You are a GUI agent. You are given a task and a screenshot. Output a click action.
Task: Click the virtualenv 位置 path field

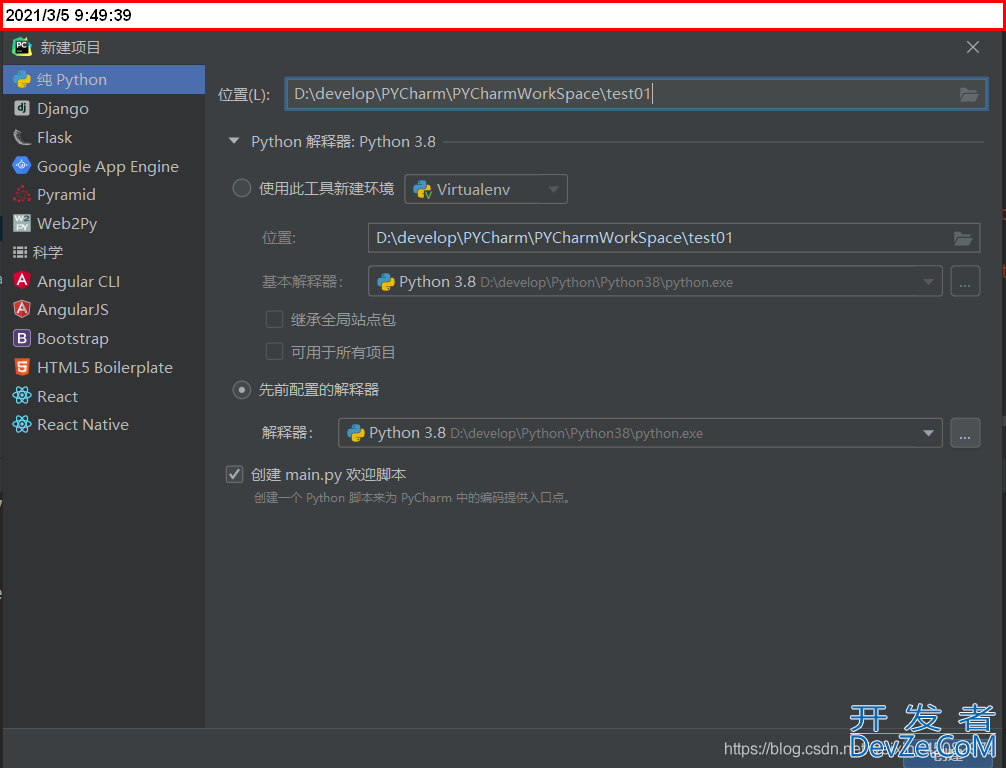tap(674, 238)
